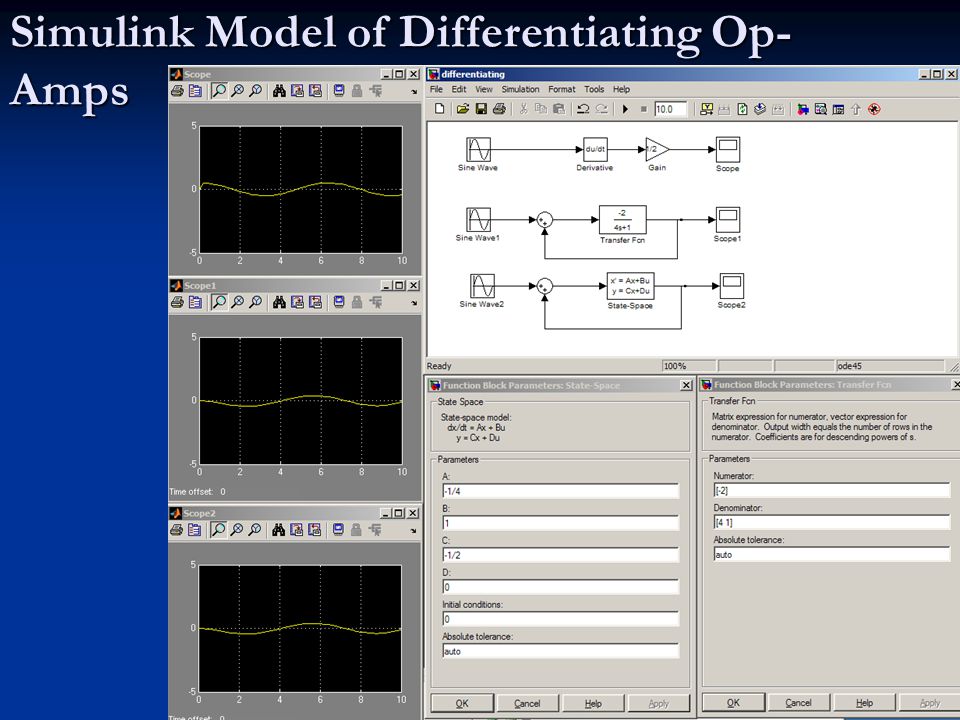960x720 pixels.
Task: Create a new model in the differentiating window
Action: coord(439,109)
